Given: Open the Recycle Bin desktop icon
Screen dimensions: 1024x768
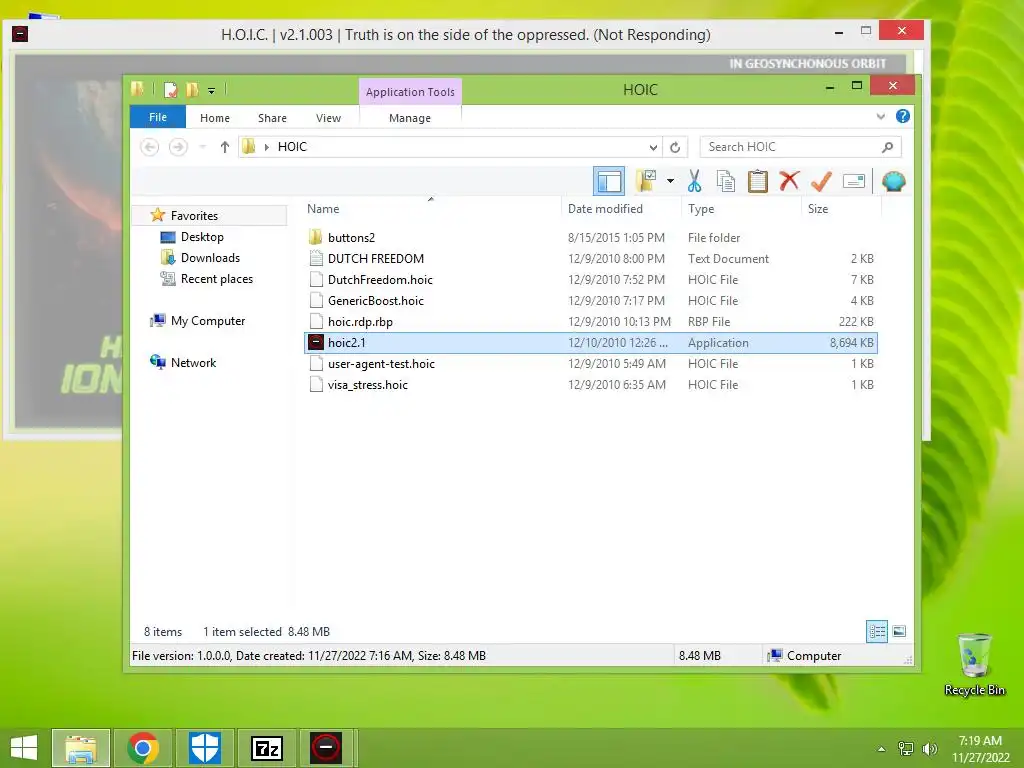Looking at the screenshot, I should [974, 665].
